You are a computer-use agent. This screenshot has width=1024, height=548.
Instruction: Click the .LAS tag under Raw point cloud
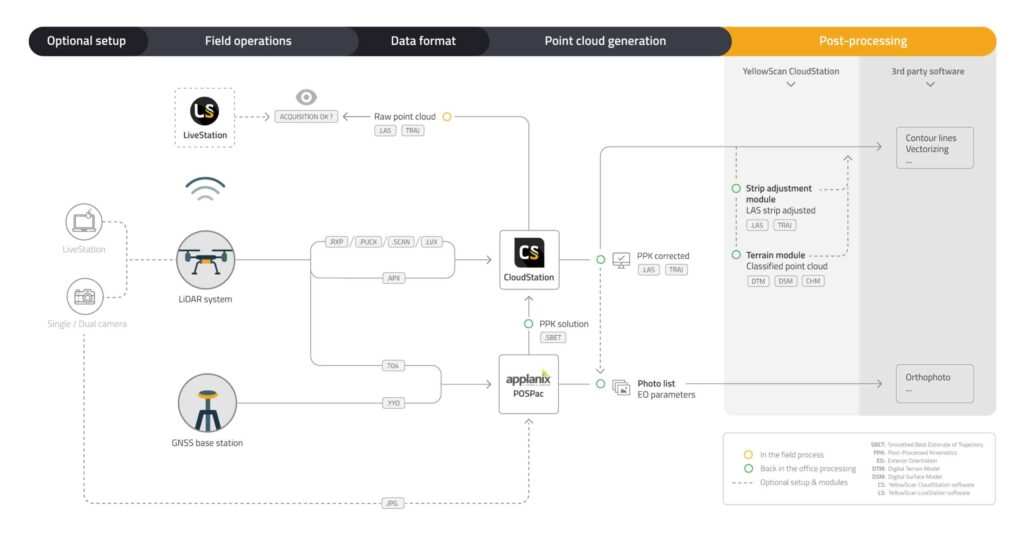pyautogui.click(x=385, y=131)
